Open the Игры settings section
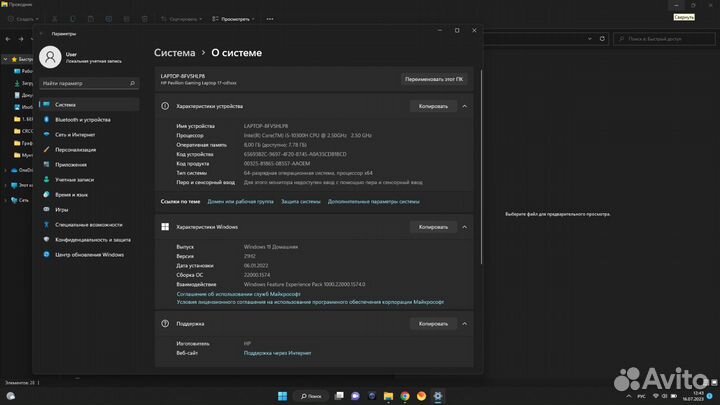This screenshot has width=720, height=405. point(62,210)
